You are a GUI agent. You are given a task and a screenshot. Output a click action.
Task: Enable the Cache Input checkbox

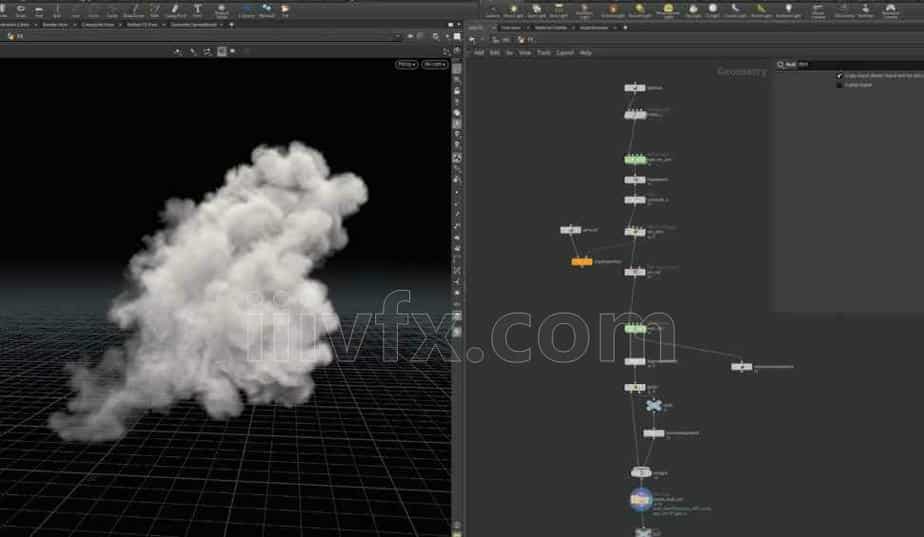pos(839,85)
